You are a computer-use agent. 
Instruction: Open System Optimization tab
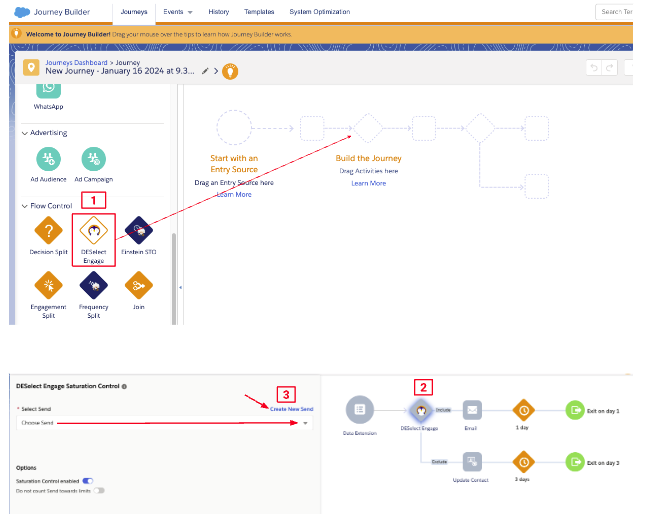pyautogui.click(x=319, y=12)
